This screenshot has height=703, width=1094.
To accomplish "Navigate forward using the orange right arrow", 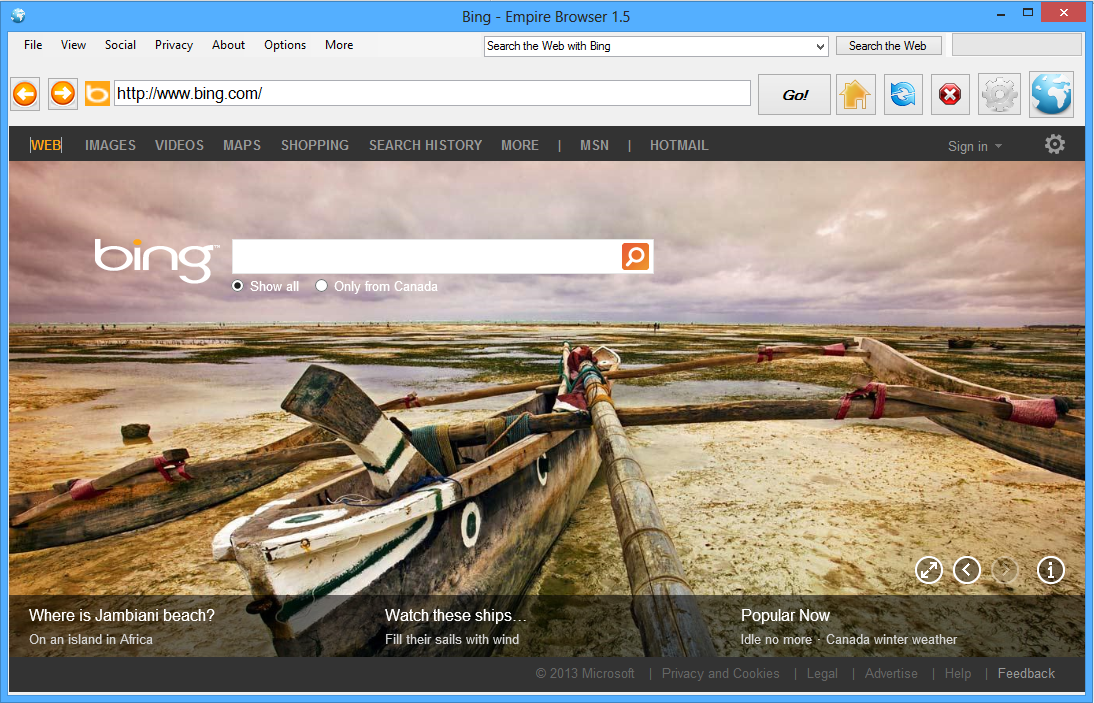I will tap(61, 93).
